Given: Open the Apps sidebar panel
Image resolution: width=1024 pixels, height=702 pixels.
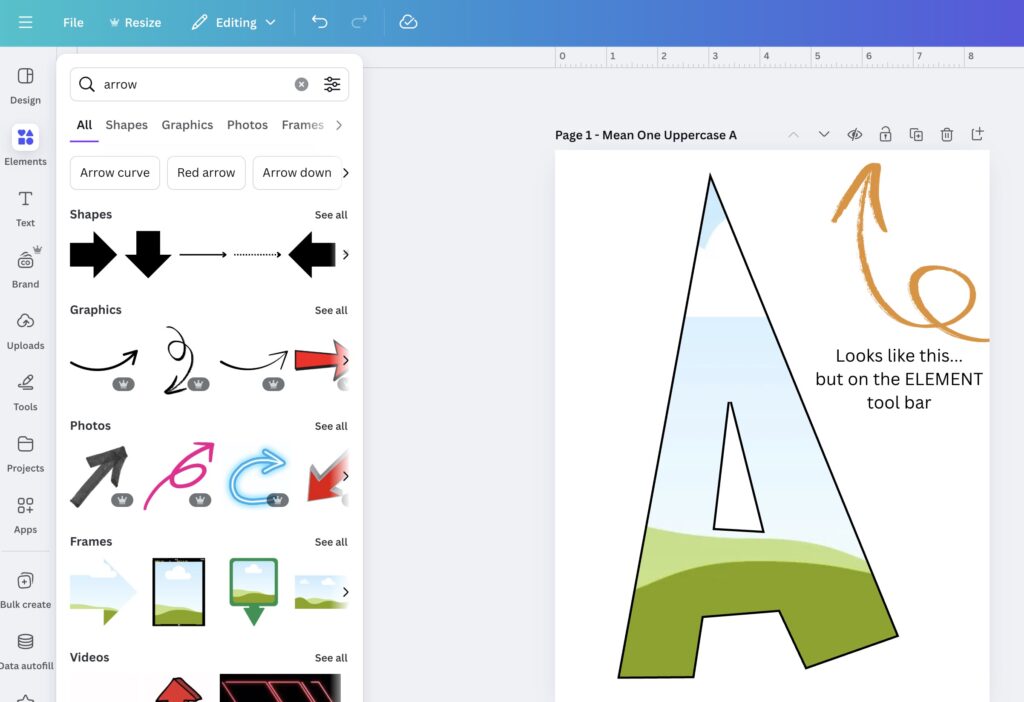Looking at the screenshot, I should coord(25,514).
